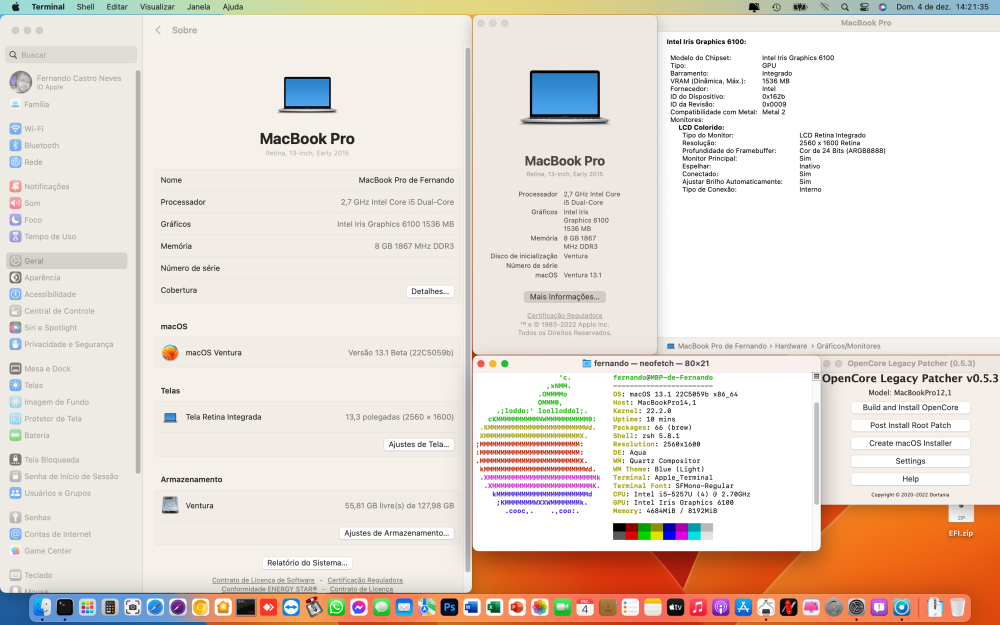Click Post Install Root Patch
1000x625 pixels.
(x=910, y=425)
